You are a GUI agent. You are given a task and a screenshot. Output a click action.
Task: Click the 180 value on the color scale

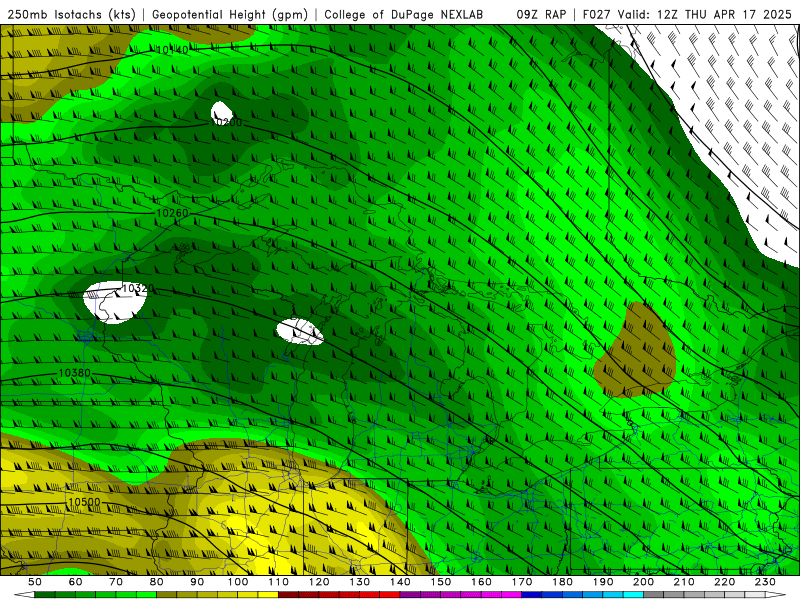(x=562, y=582)
